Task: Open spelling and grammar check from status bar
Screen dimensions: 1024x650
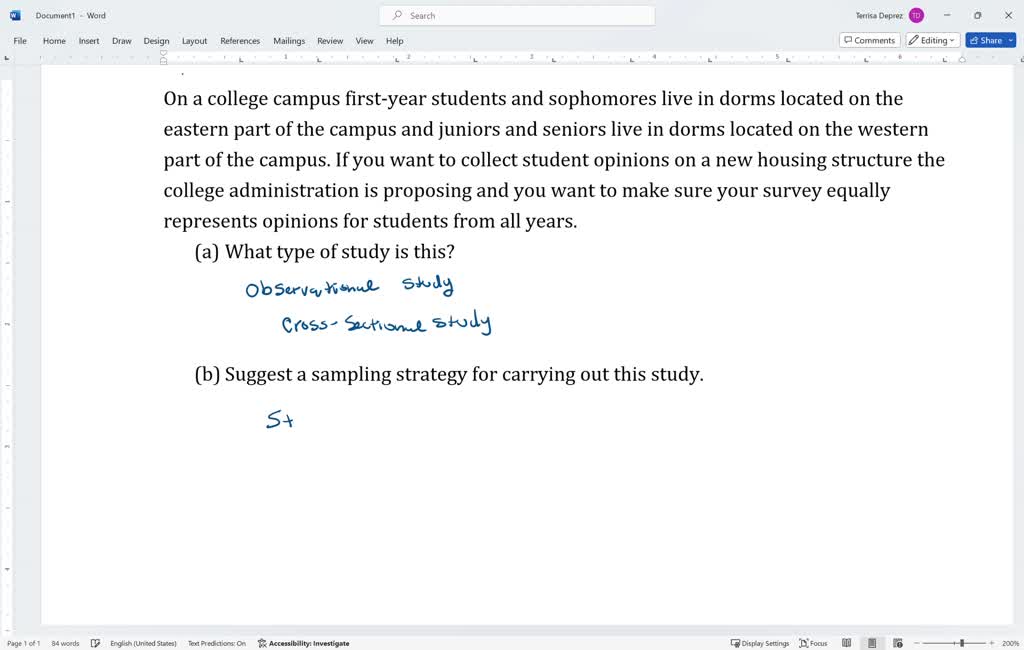Action: (x=95, y=643)
